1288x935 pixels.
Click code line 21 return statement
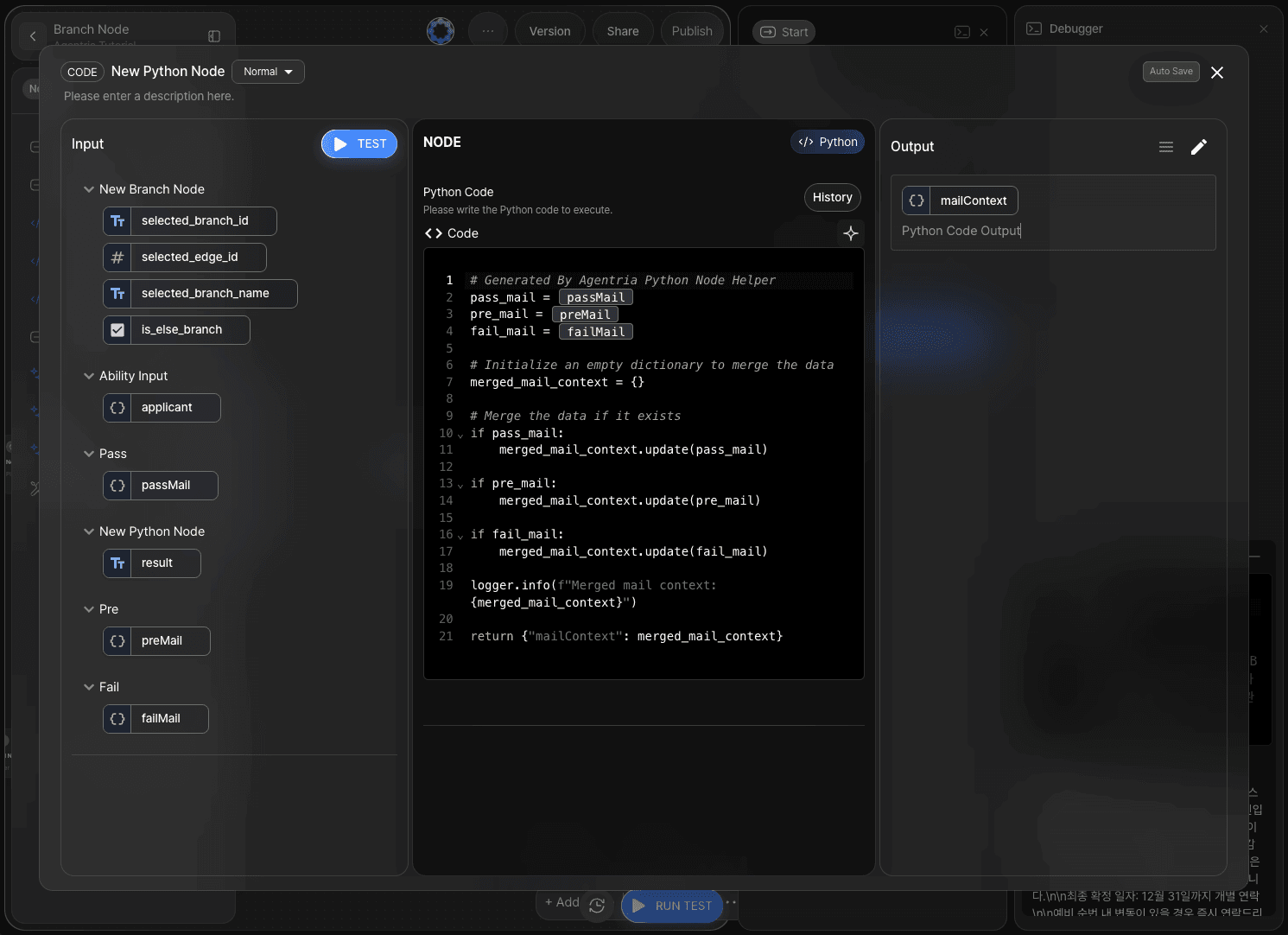627,637
